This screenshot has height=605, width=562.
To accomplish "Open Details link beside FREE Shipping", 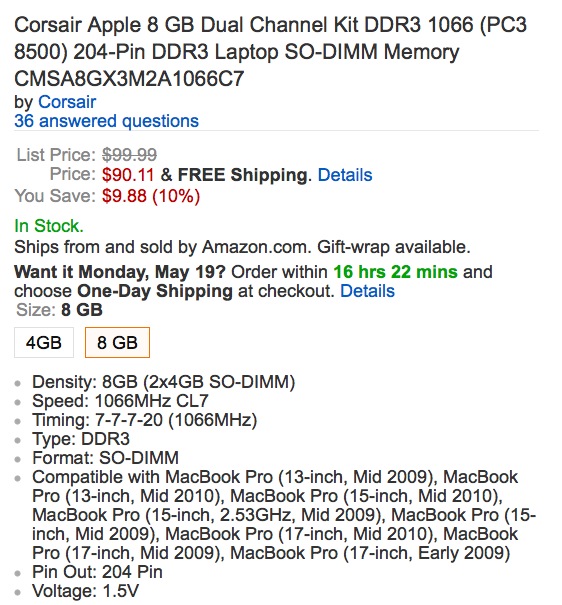I will coord(345,175).
